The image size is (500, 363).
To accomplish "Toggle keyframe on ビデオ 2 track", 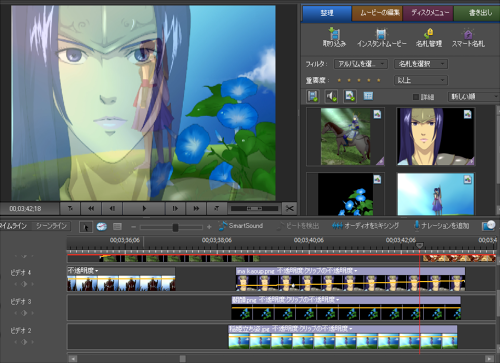I will pos(24,342).
